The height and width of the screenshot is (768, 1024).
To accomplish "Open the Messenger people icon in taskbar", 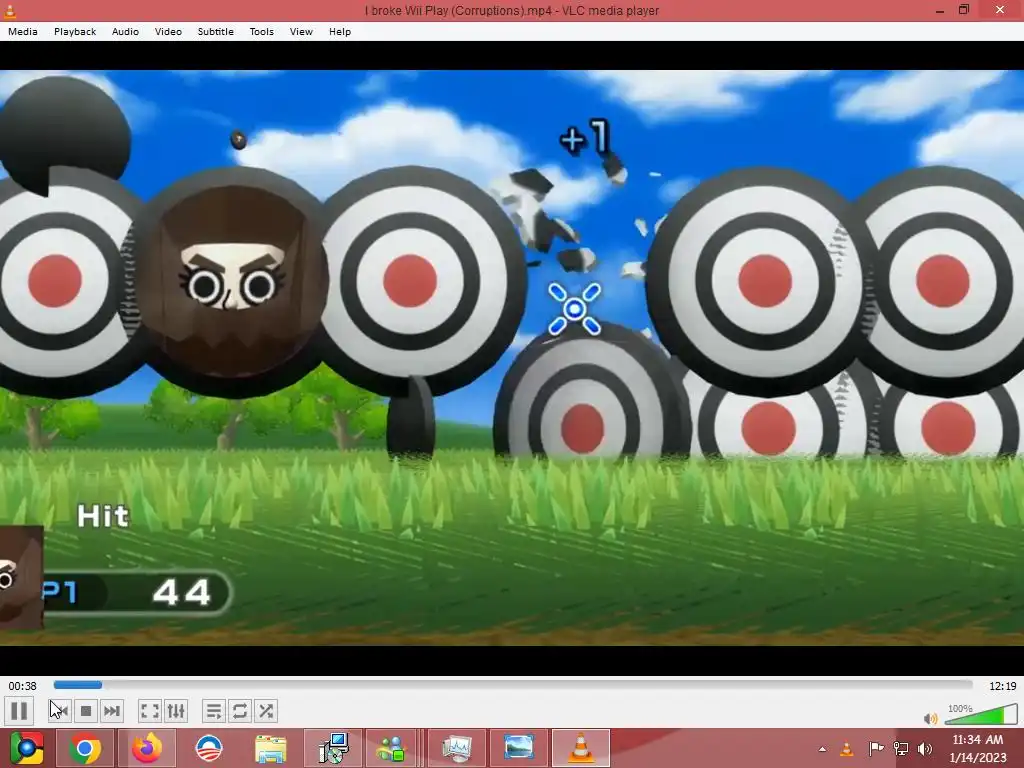I will [392, 748].
